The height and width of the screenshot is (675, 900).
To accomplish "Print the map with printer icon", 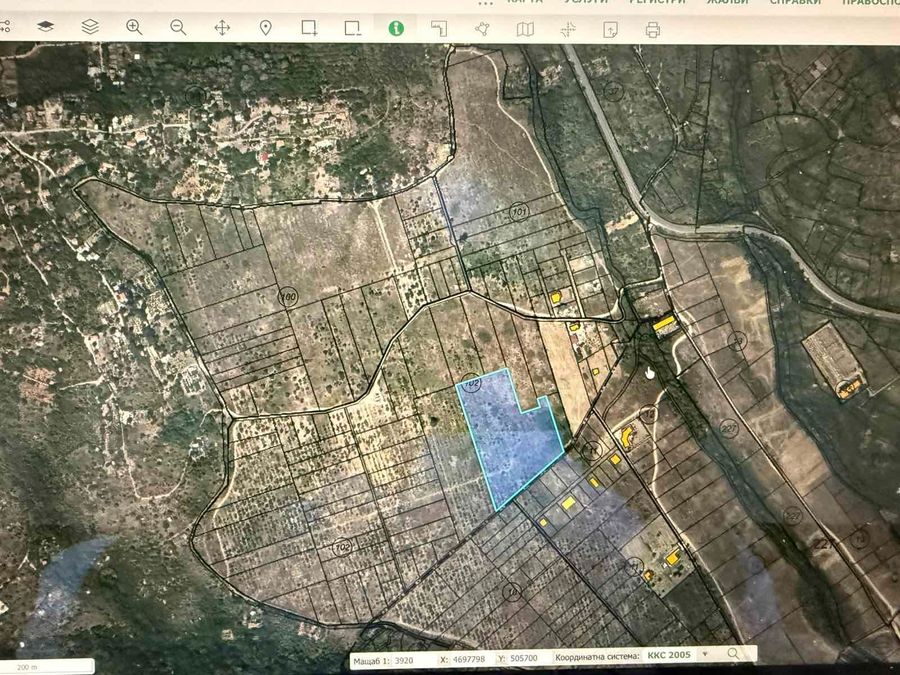I will click(653, 29).
